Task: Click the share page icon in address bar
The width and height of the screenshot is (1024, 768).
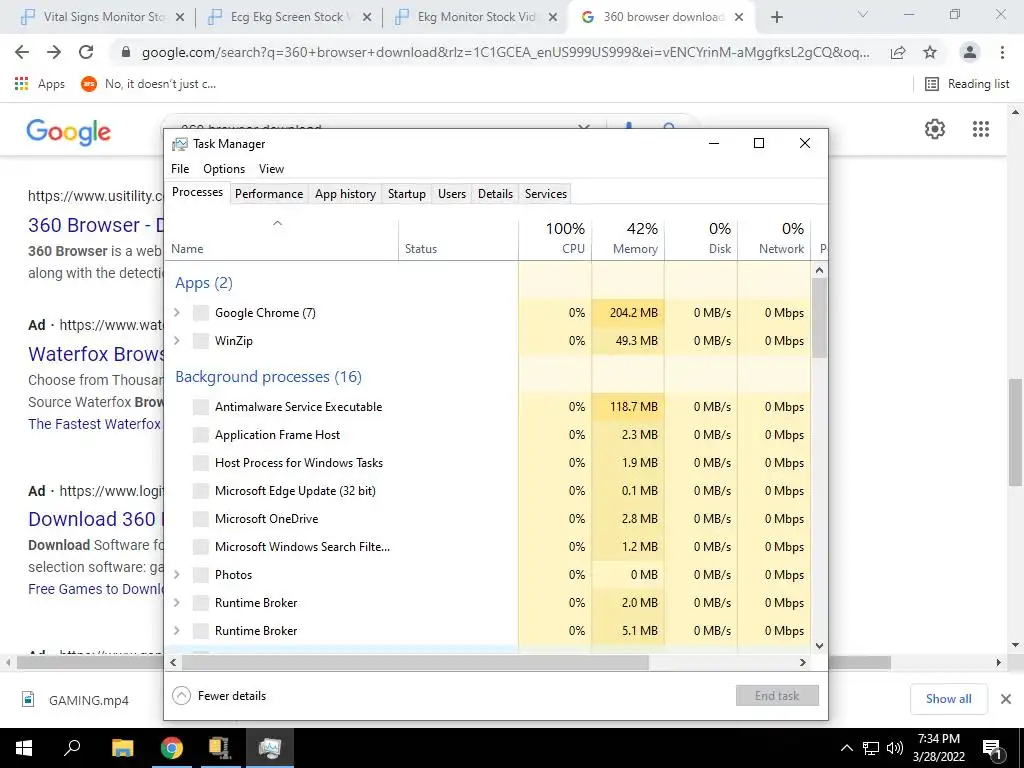Action: [x=898, y=52]
